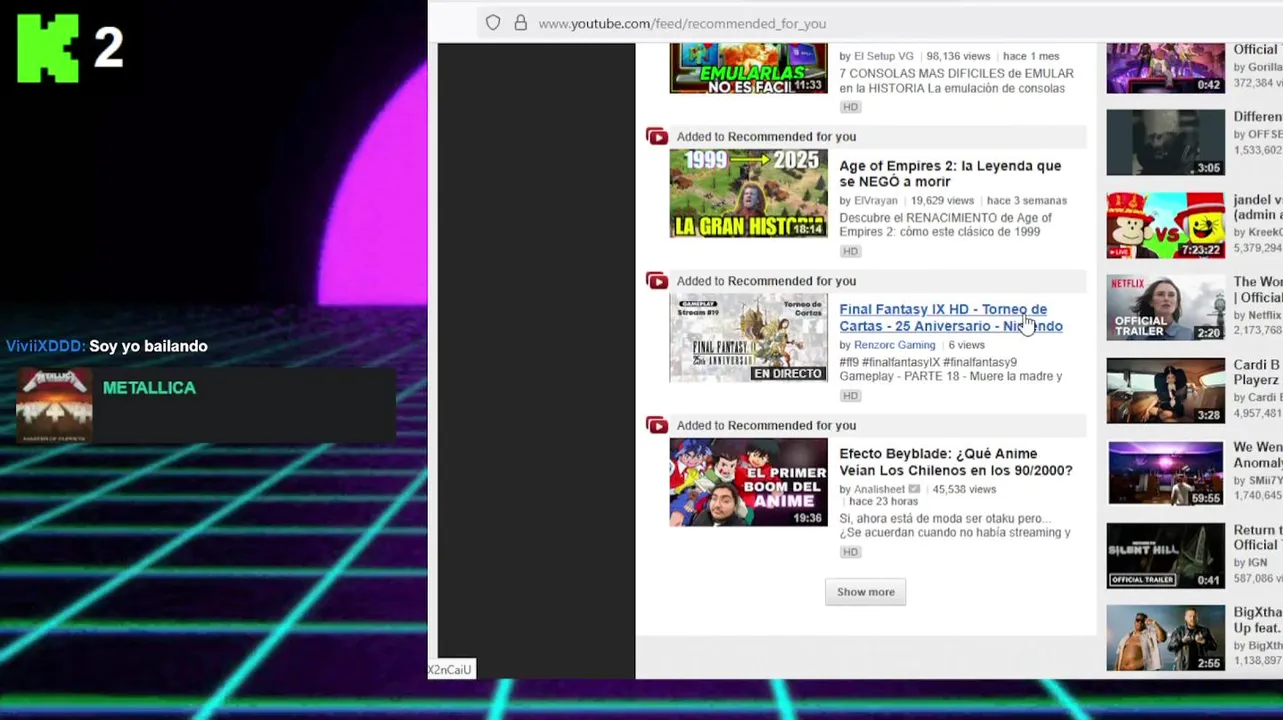Open the SMii7Y sidebar thumbnail 59:55

[1165, 473]
